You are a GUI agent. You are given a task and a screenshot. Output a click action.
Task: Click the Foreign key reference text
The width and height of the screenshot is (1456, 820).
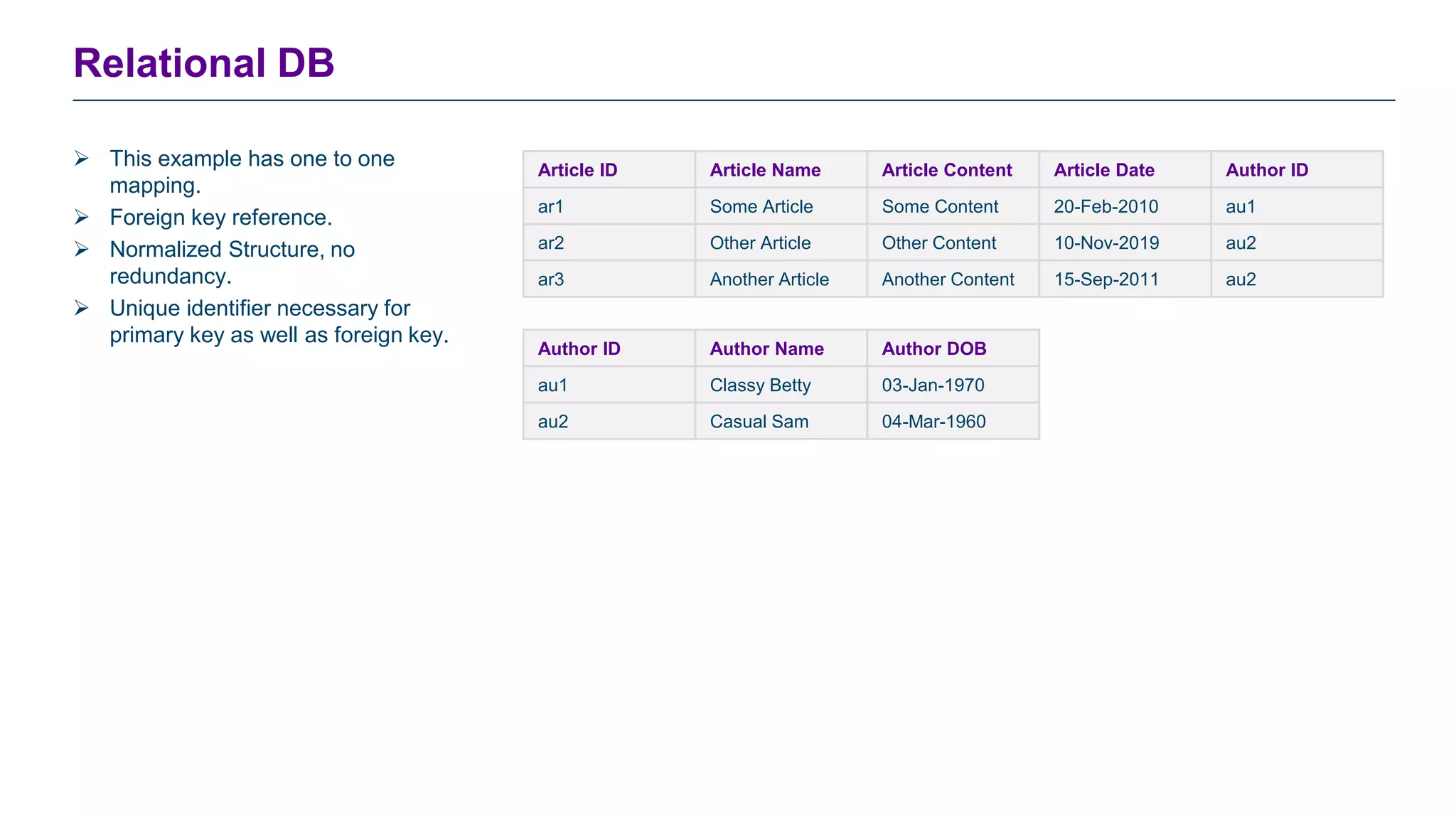tap(220, 218)
